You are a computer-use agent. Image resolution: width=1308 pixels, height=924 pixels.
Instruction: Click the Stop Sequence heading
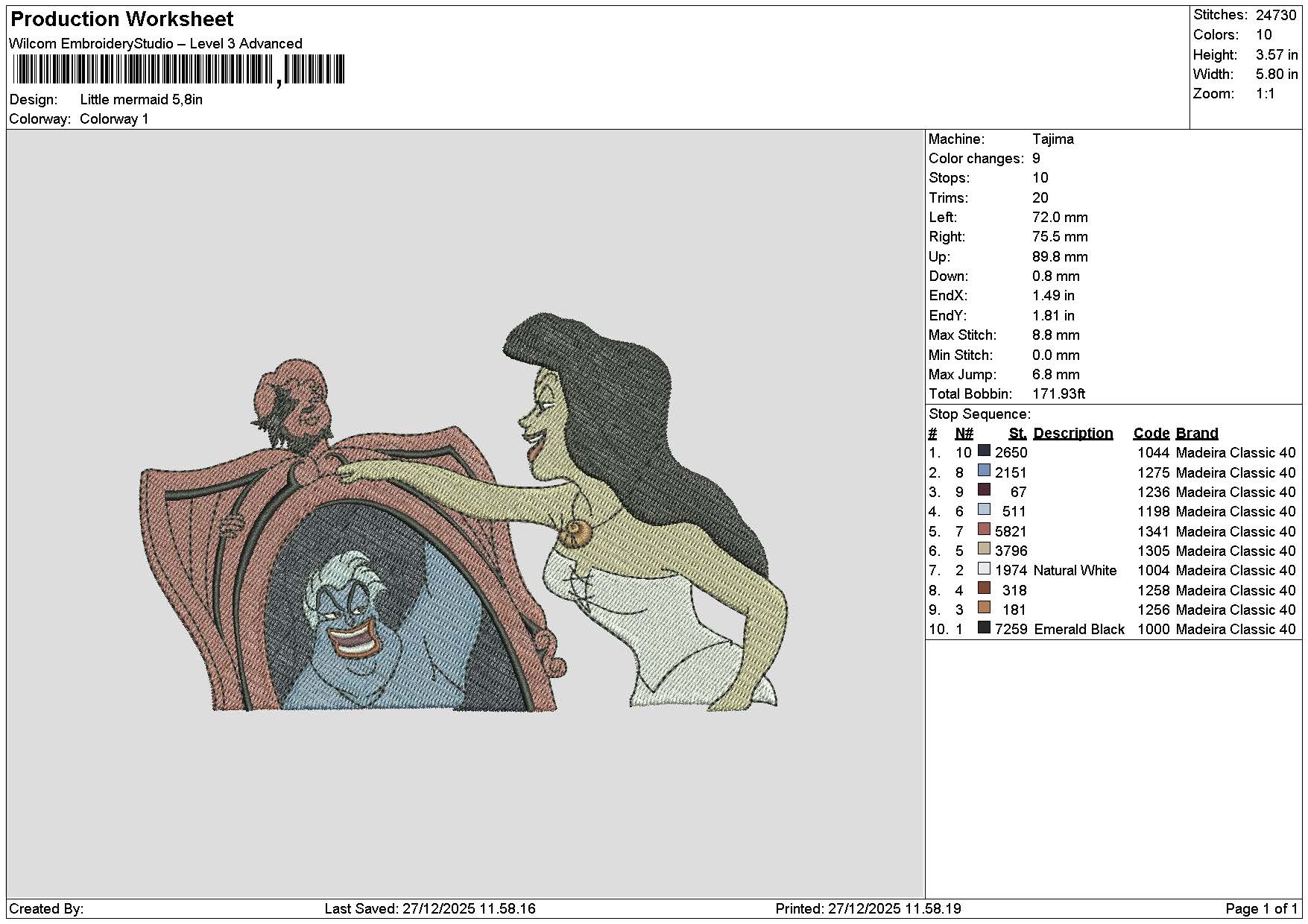pos(980,414)
